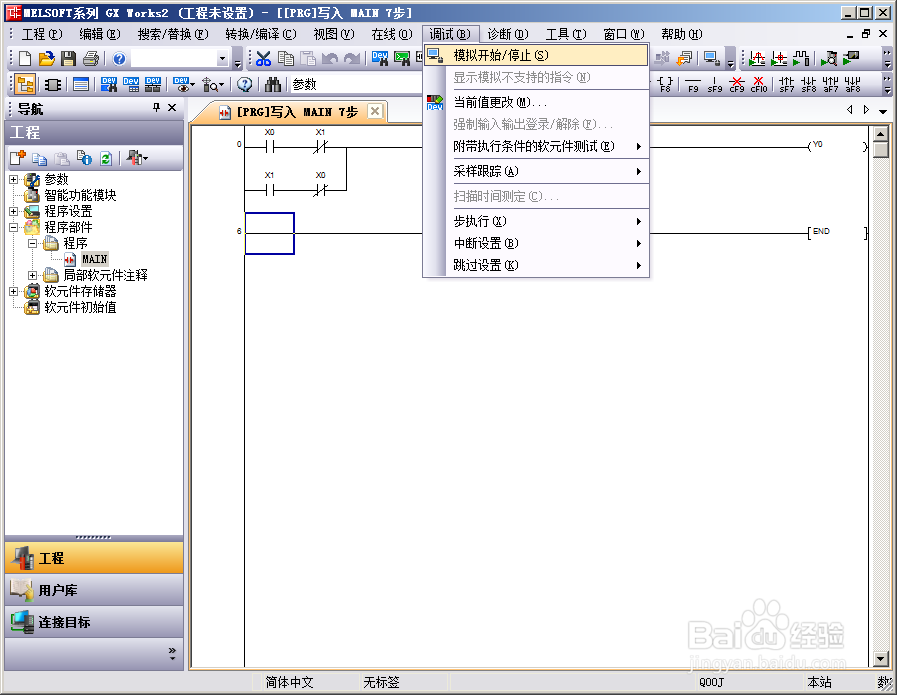Switch to 用户库 panel button
This screenshot has height=695, width=897.
point(94,590)
